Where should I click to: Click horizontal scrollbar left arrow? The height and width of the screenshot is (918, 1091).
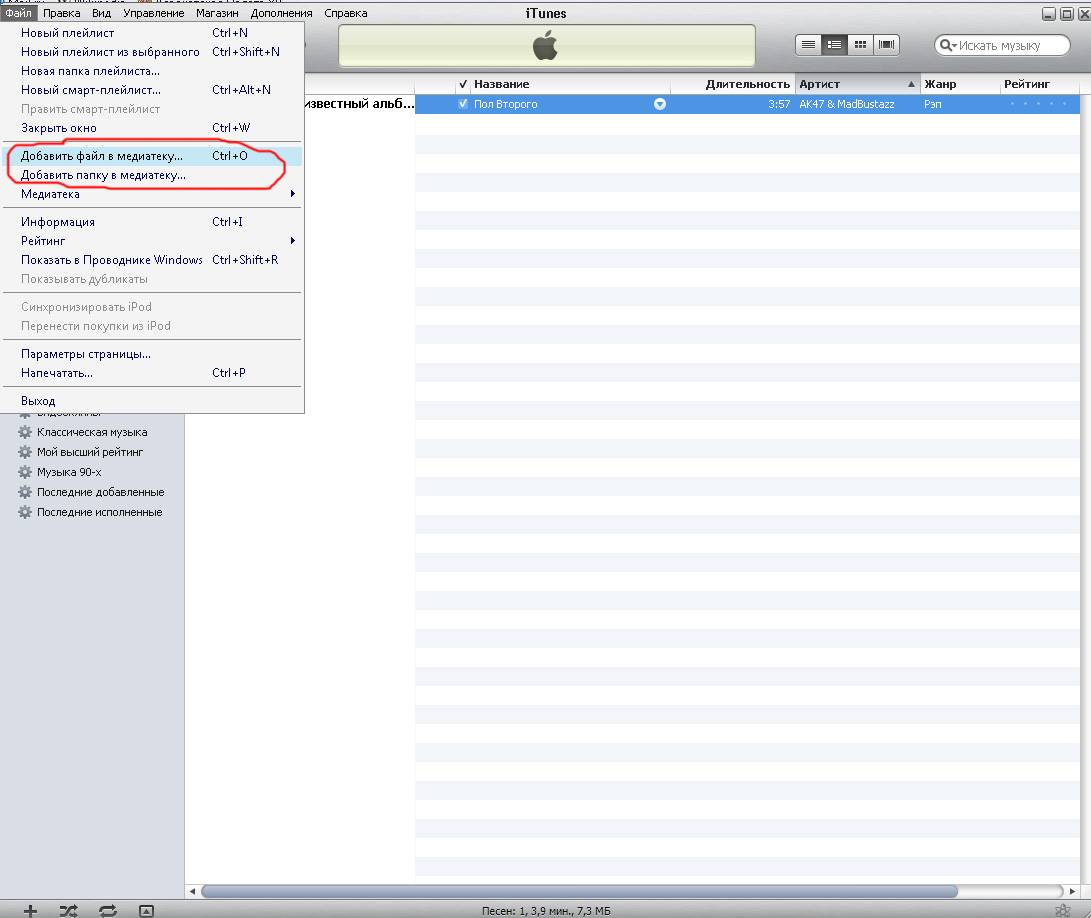[192, 891]
